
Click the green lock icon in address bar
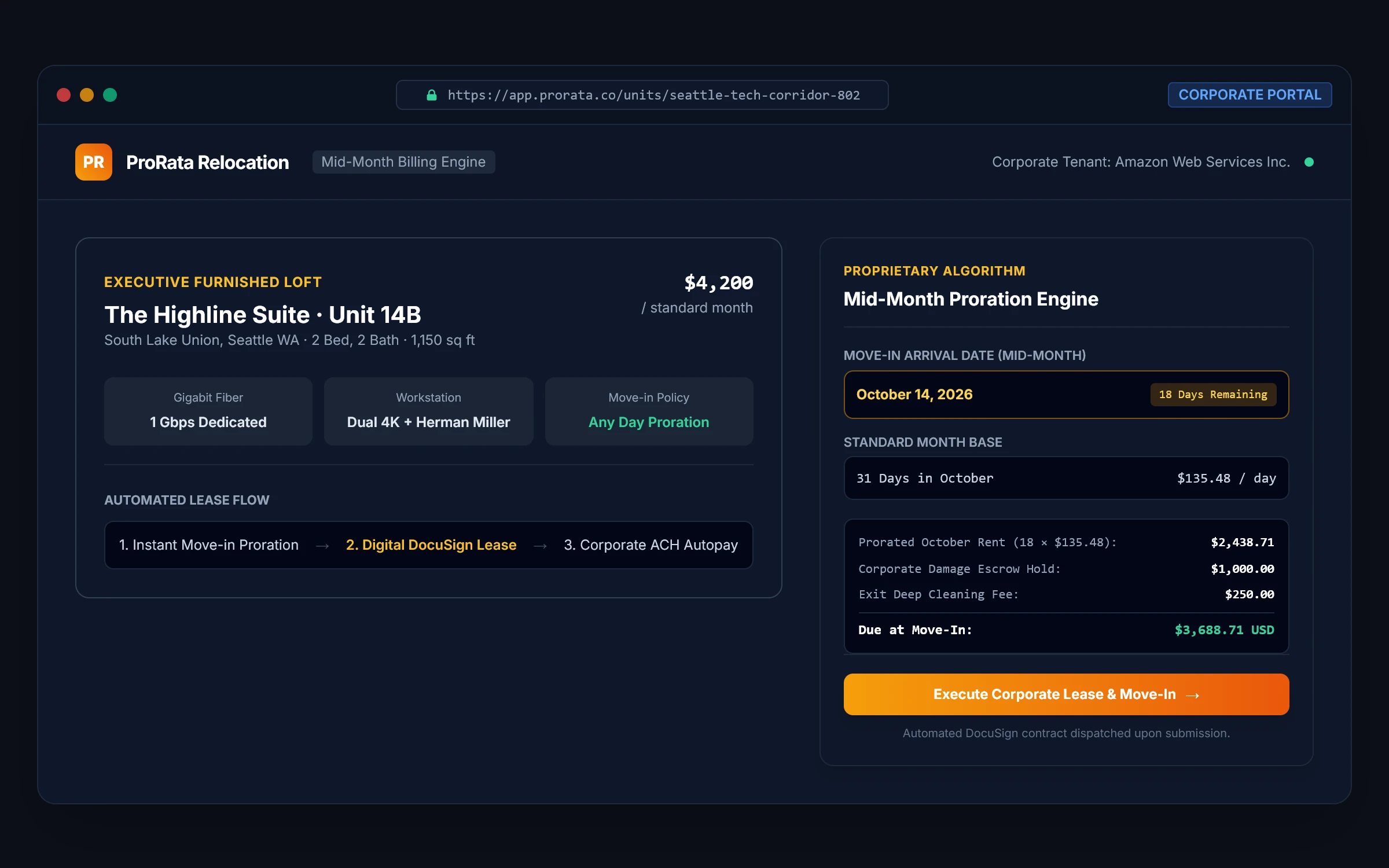[x=431, y=95]
